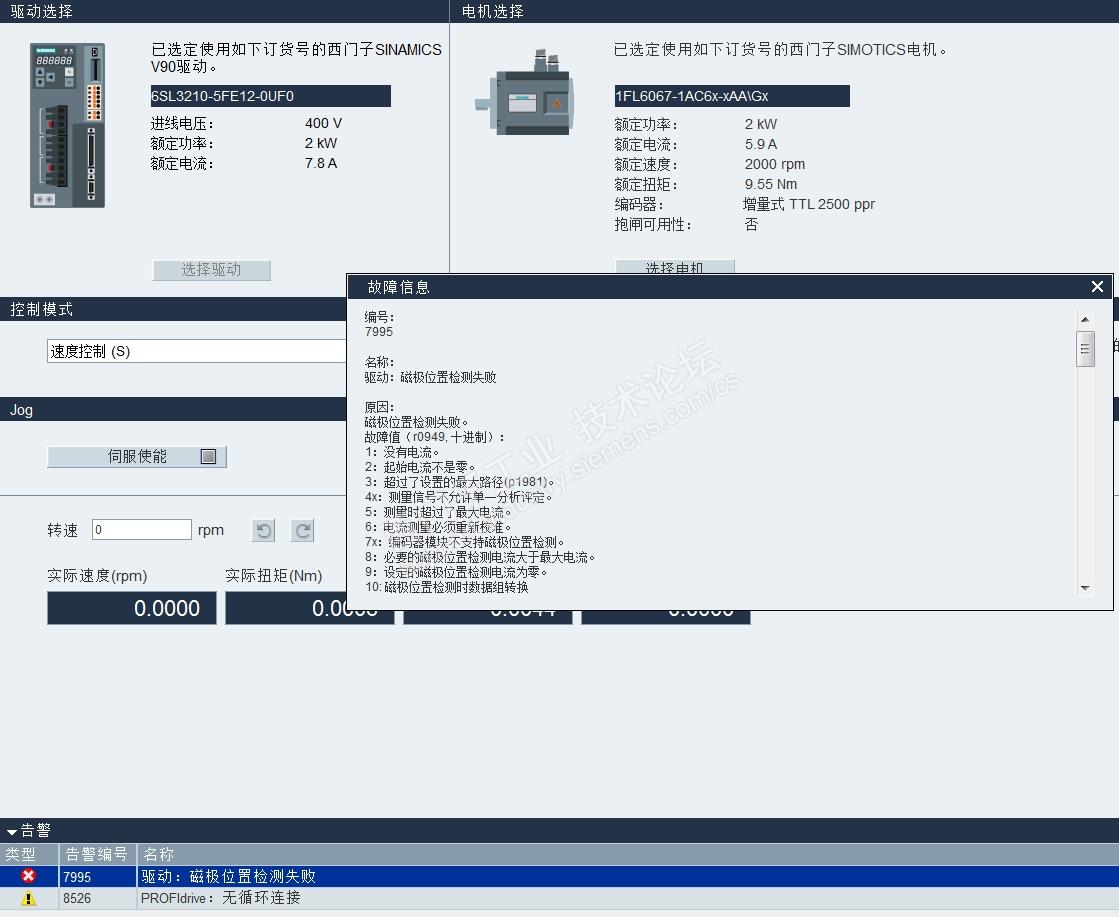This screenshot has width=1119, height=917.
Task: Click the 2000 rpm rated speed value
Action: (775, 164)
